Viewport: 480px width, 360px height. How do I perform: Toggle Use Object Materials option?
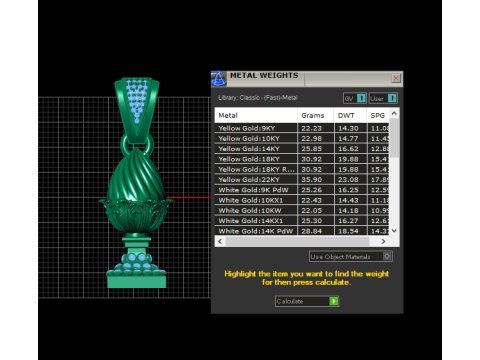(x=351, y=256)
